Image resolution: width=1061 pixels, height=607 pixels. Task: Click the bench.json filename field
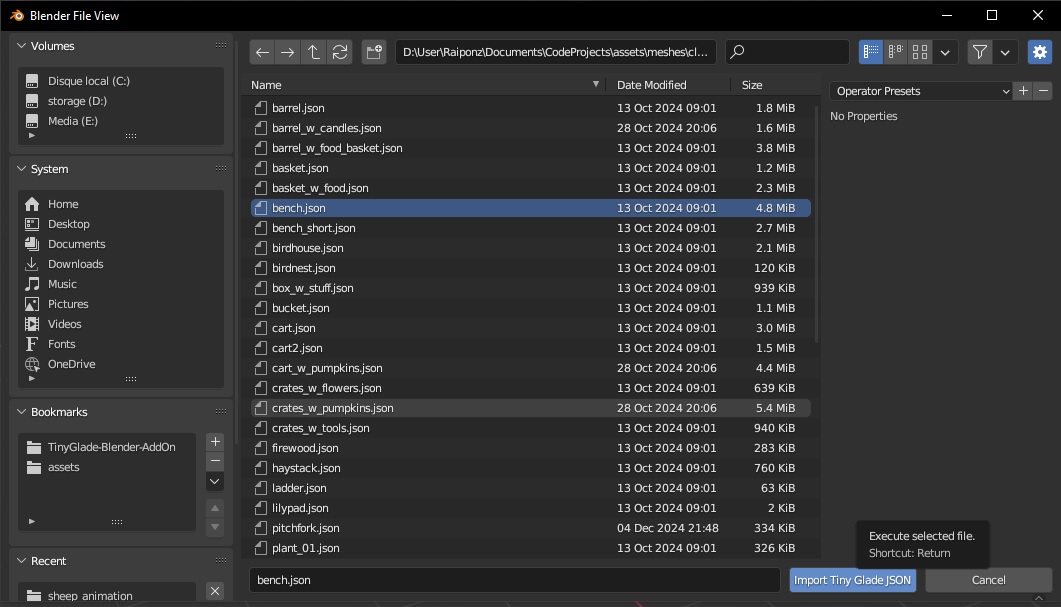tap(514, 580)
